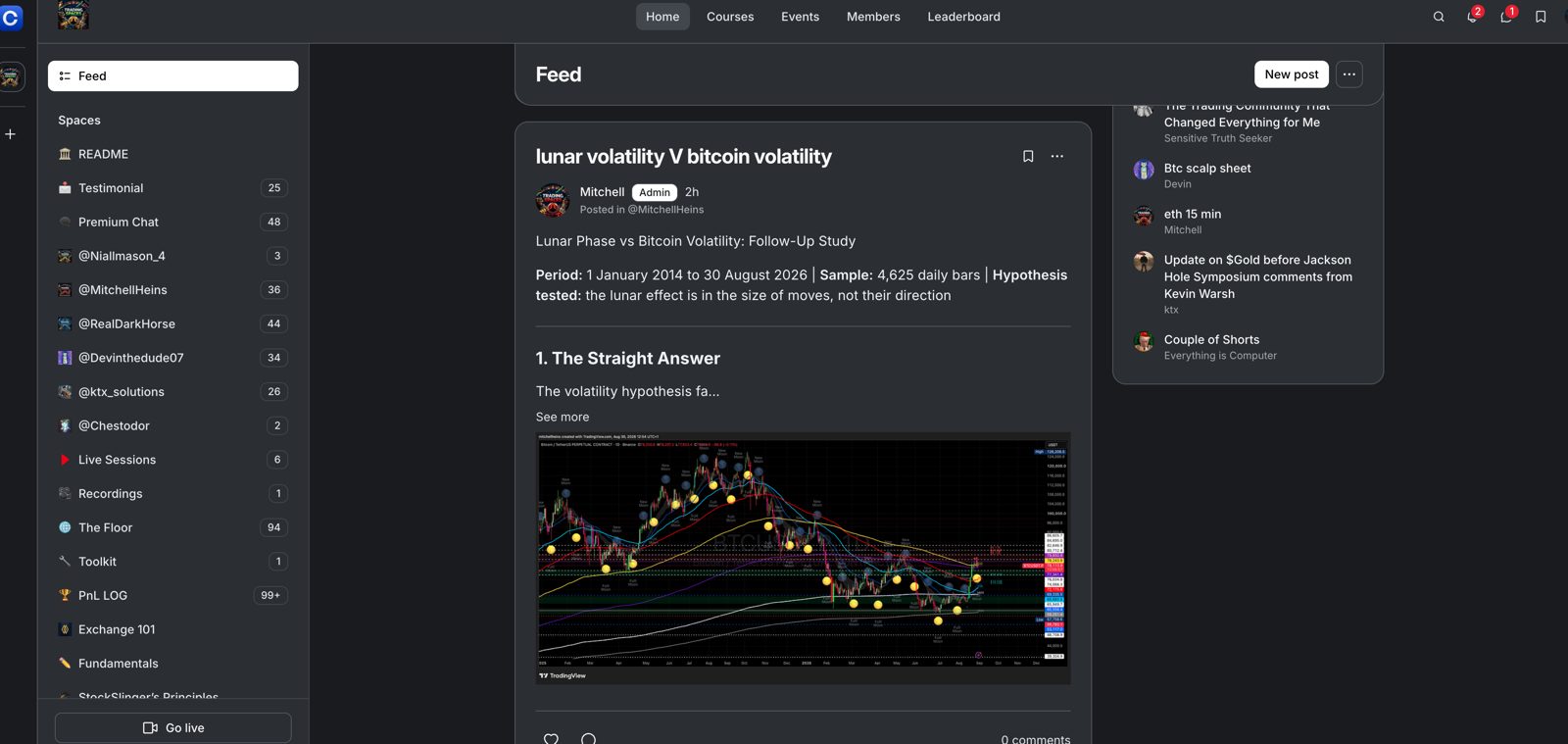Open @MitchellHeins space in sidebar
Image resolution: width=1568 pixels, height=744 pixels.
pos(172,290)
